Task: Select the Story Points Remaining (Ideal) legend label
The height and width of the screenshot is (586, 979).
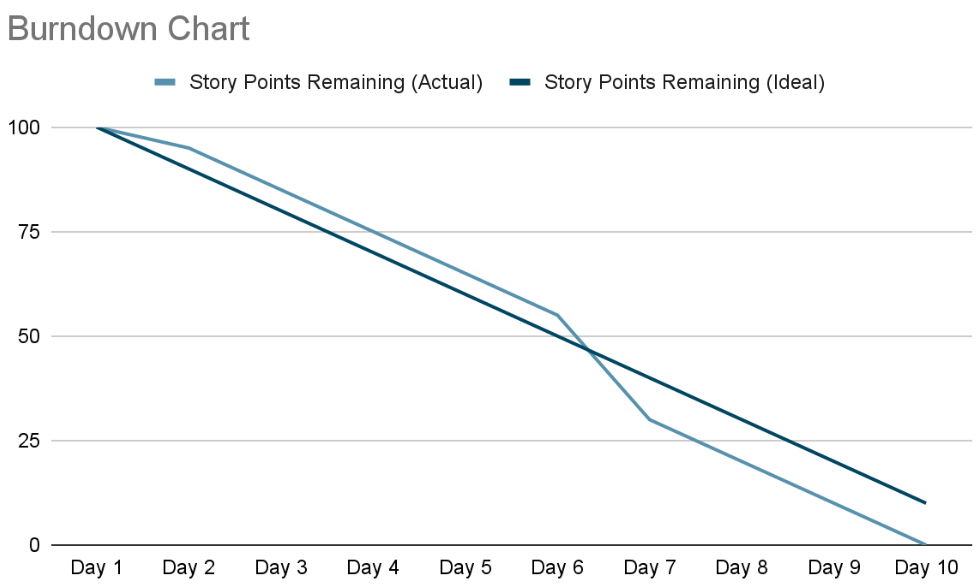Action: 684,83
